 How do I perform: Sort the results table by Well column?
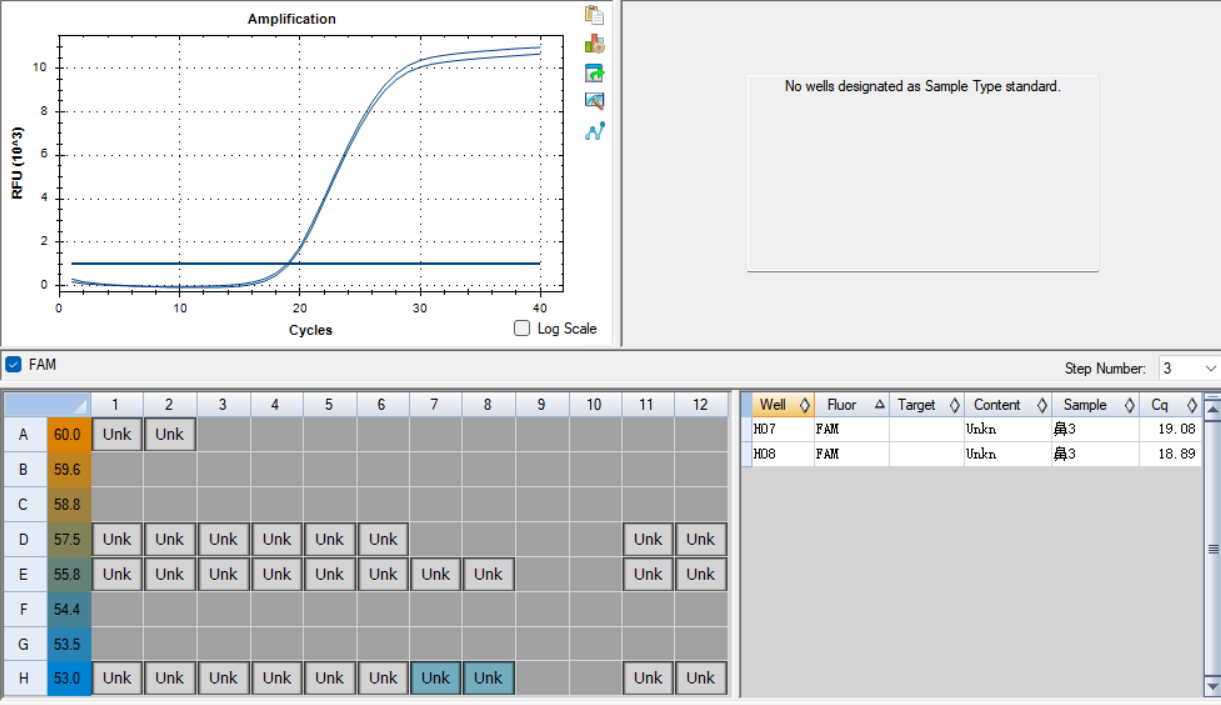tap(783, 405)
